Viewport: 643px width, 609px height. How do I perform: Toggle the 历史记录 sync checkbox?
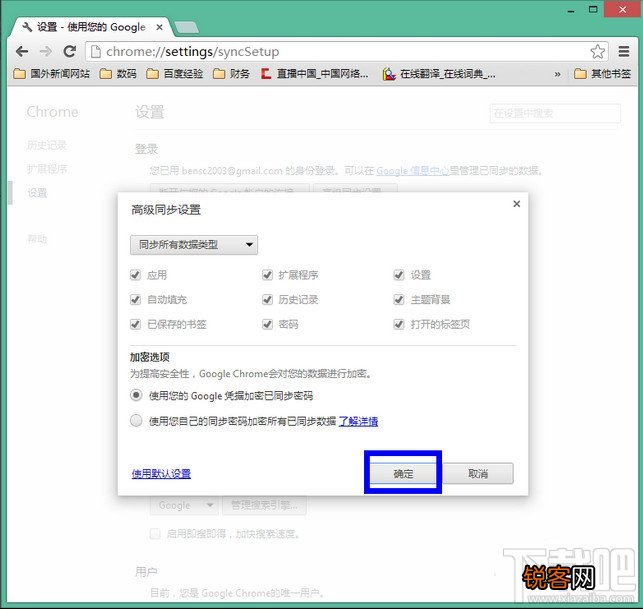[x=267, y=299]
